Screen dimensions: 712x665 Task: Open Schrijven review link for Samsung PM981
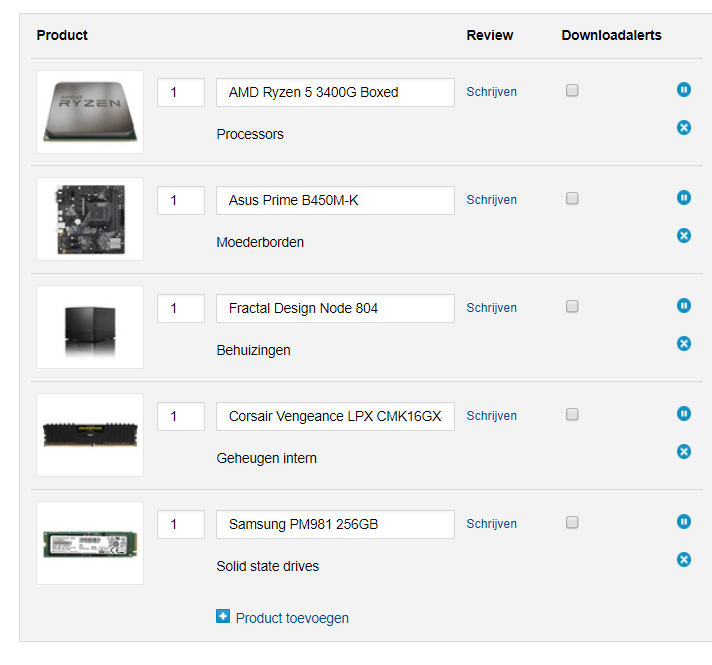[x=491, y=524]
